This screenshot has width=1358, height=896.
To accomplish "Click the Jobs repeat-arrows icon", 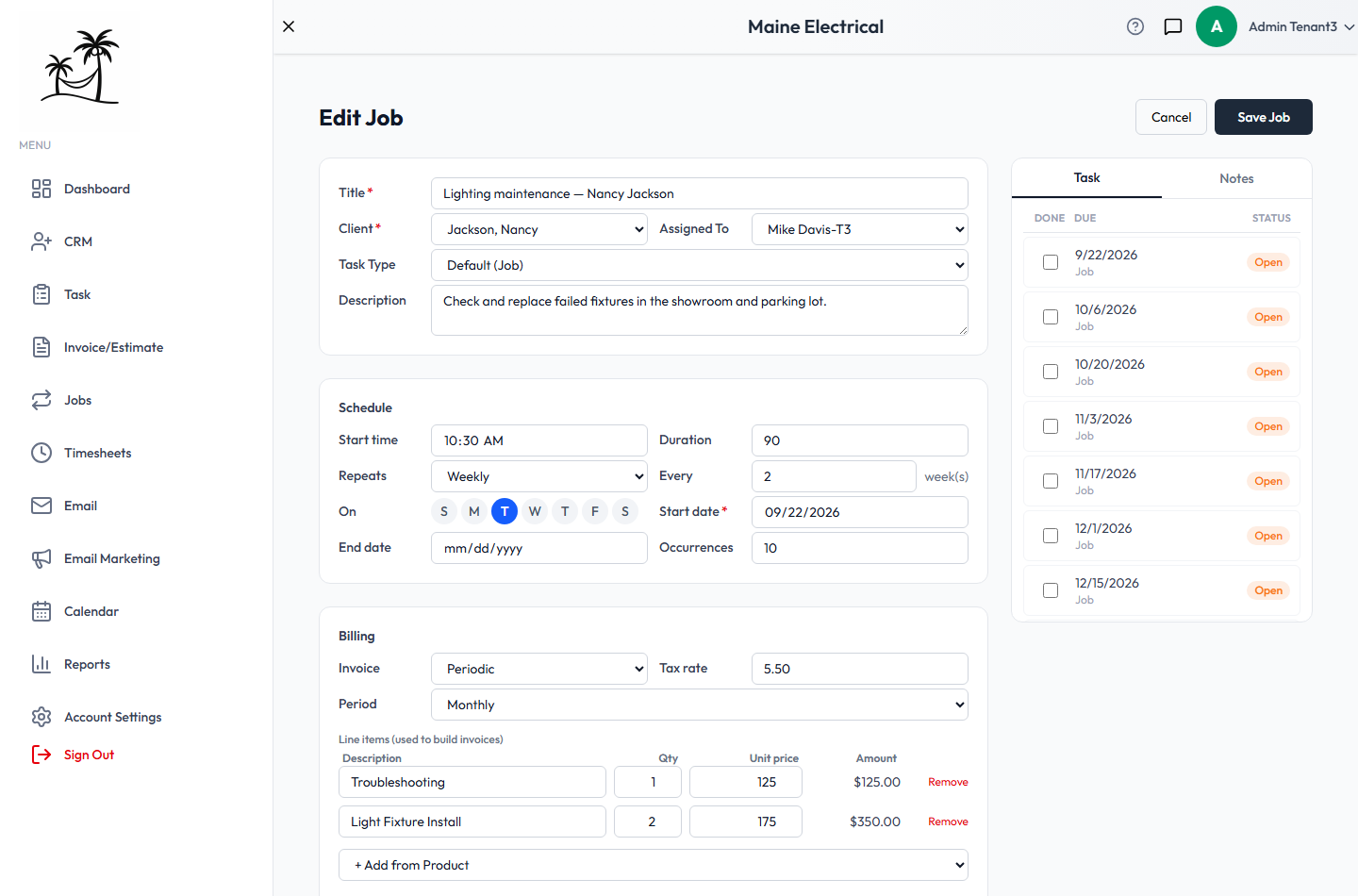I will [x=41, y=400].
